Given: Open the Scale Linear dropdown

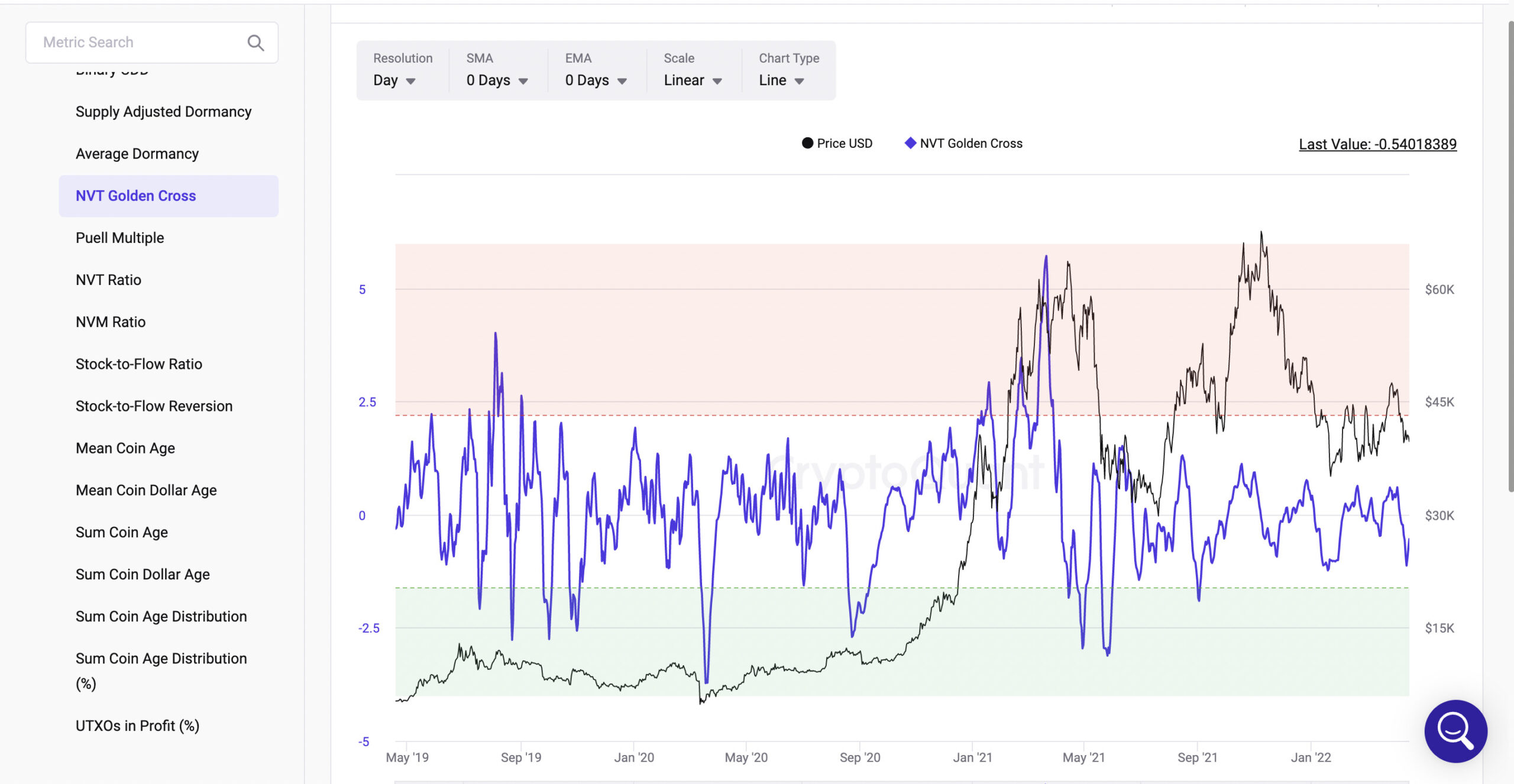Looking at the screenshot, I should click(x=693, y=80).
